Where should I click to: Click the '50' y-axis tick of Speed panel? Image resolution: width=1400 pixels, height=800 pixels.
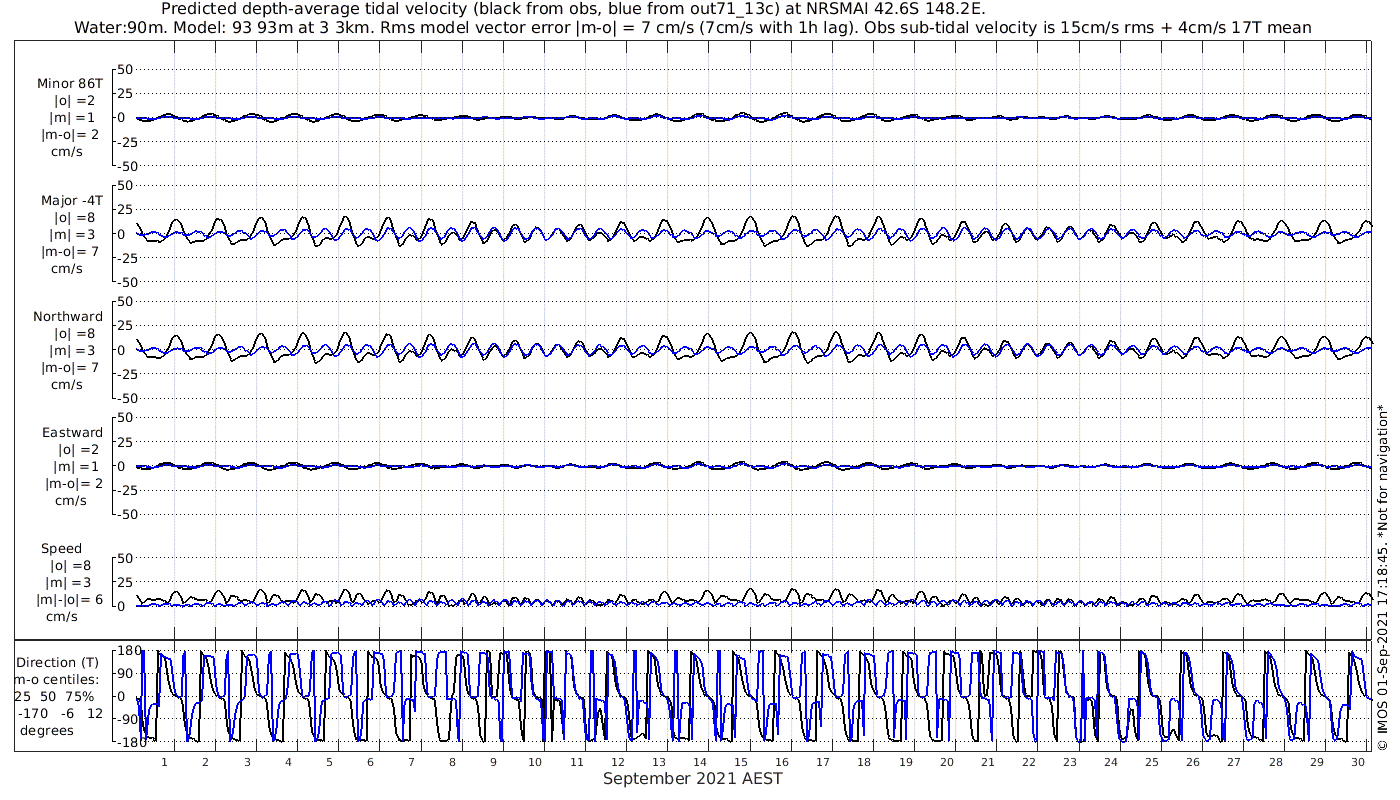(x=126, y=558)
